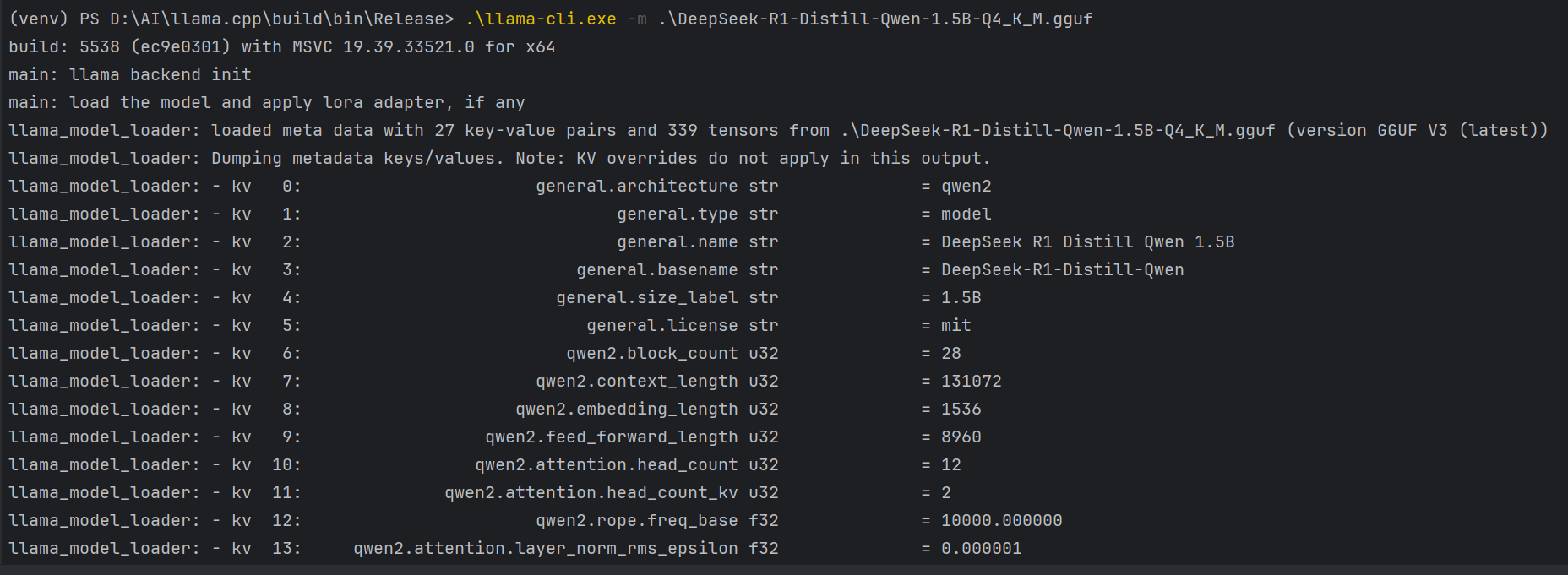This screenshot has height=575, width=1568.
Task: Click the "qwen2.attention.head_count" key on the kv 10 row
Action: (607, 464)
